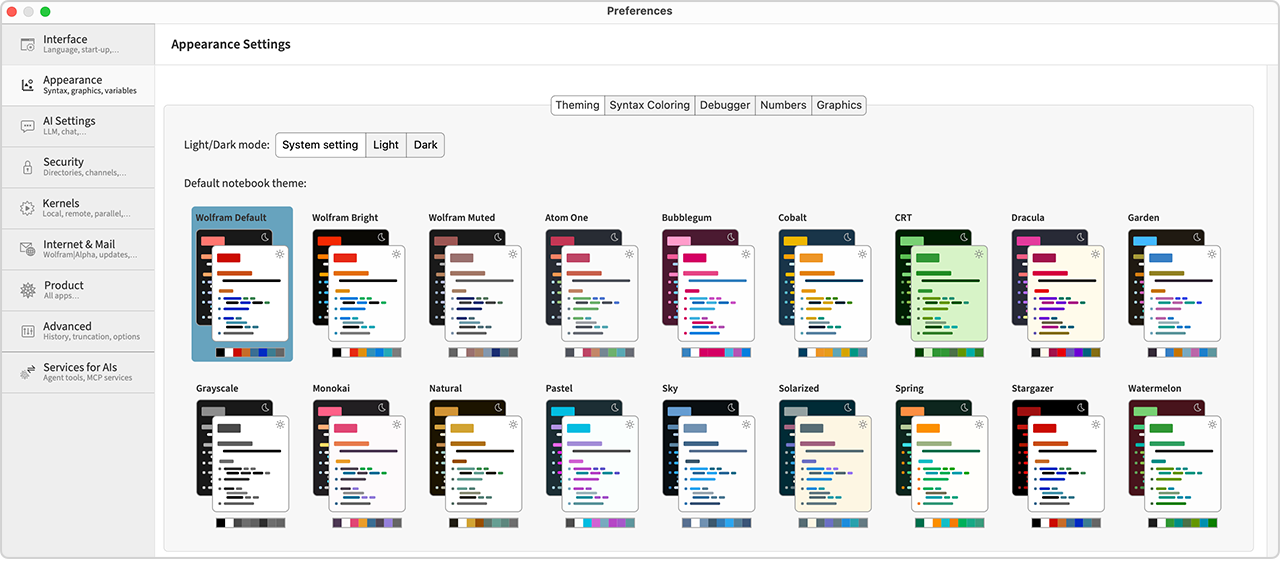This screenshot has height=561, width=1280.
Task: Click the Atom One theme name label
Action: click(567, 218)
